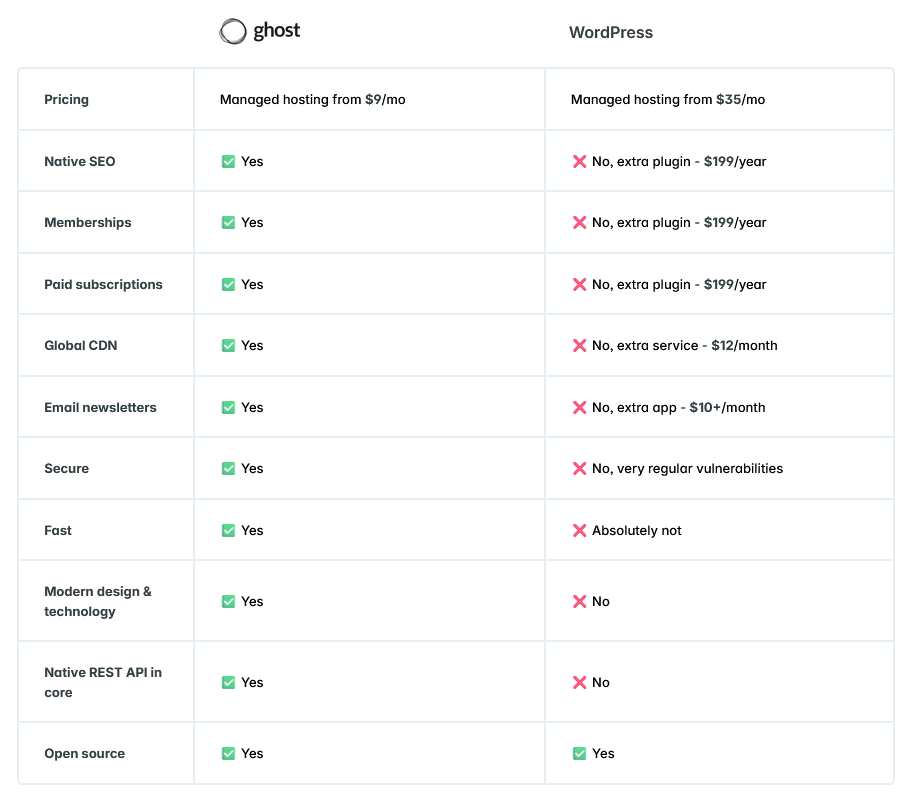Click Ghost 'Yes' text in Memberships row
Image resolution: width=924 pixels, height=805 pixels.
coord(252,223)
